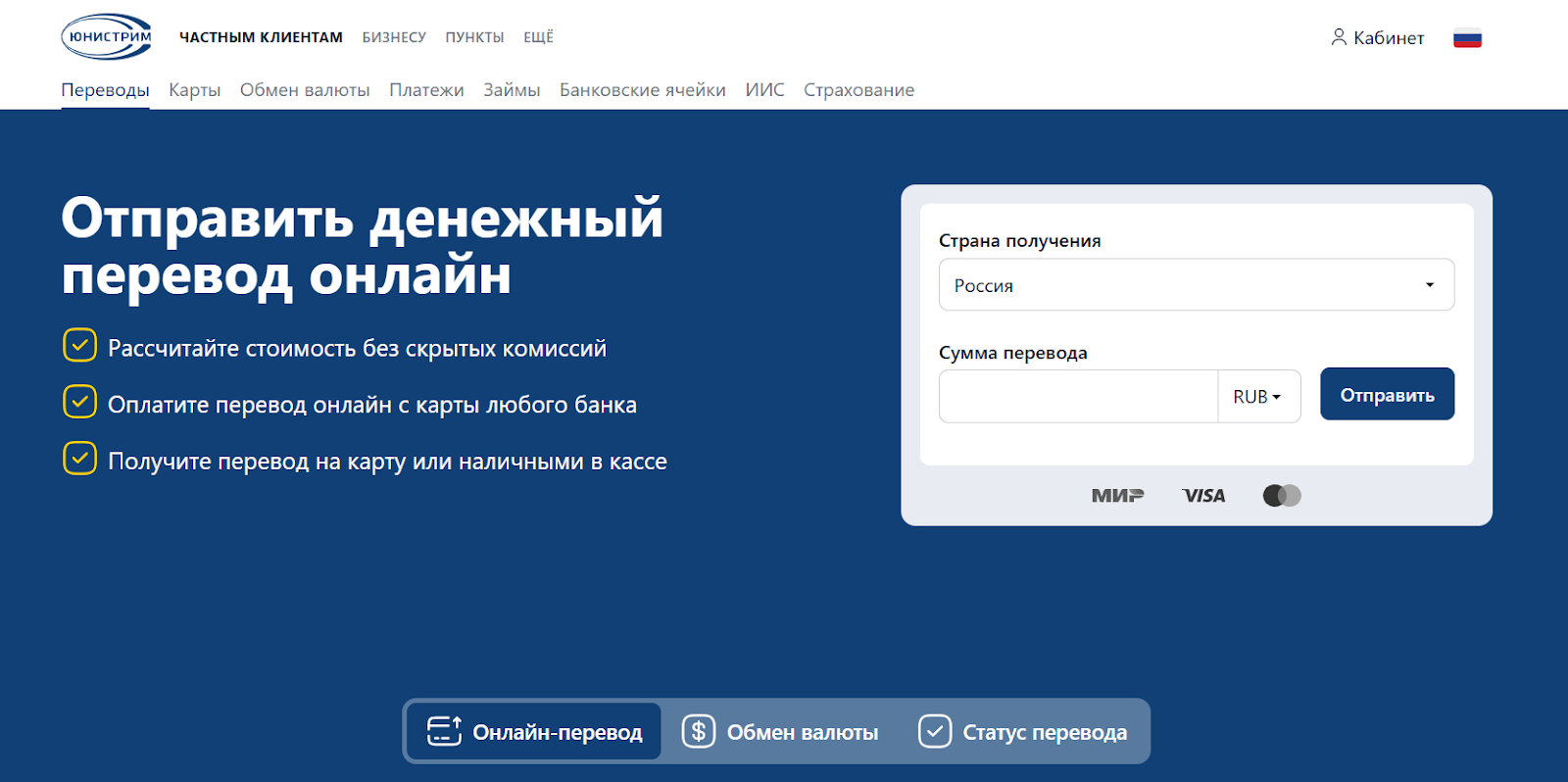Viewport: 1568px width, 782px height.
Task: Click the МИР payment system logo
Action: (x=1117, y=496)
